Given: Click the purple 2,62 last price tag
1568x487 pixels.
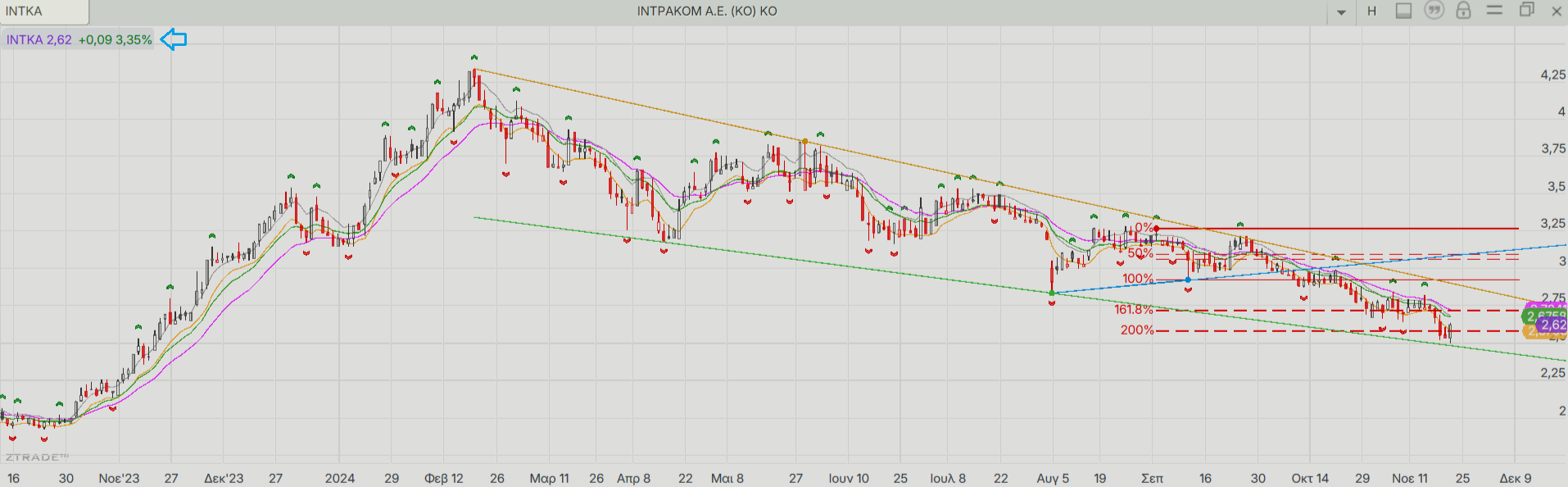Looking at the screenshot, I should click(1552, 325).
